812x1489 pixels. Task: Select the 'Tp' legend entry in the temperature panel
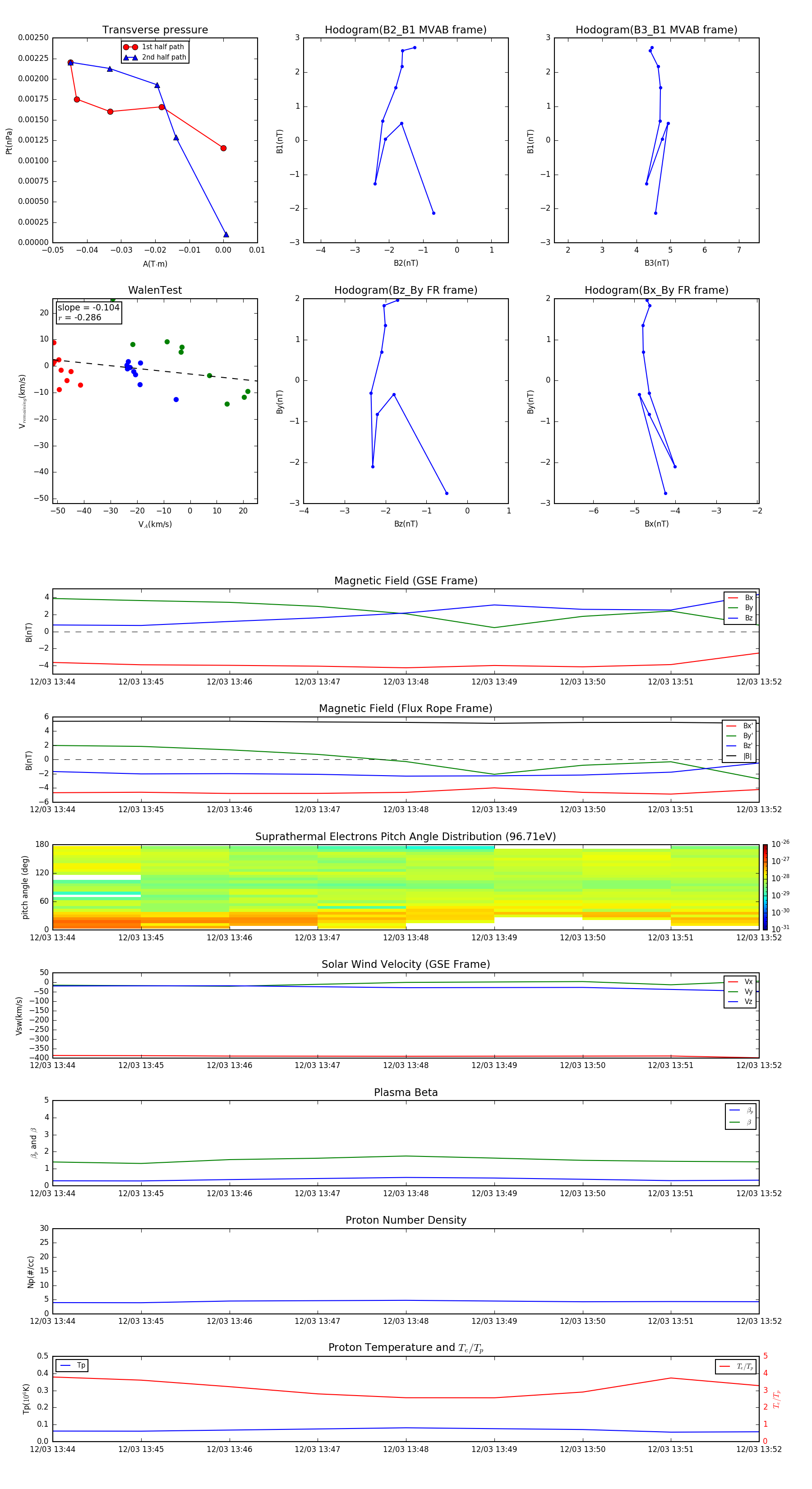click(x=73, y=1365)
